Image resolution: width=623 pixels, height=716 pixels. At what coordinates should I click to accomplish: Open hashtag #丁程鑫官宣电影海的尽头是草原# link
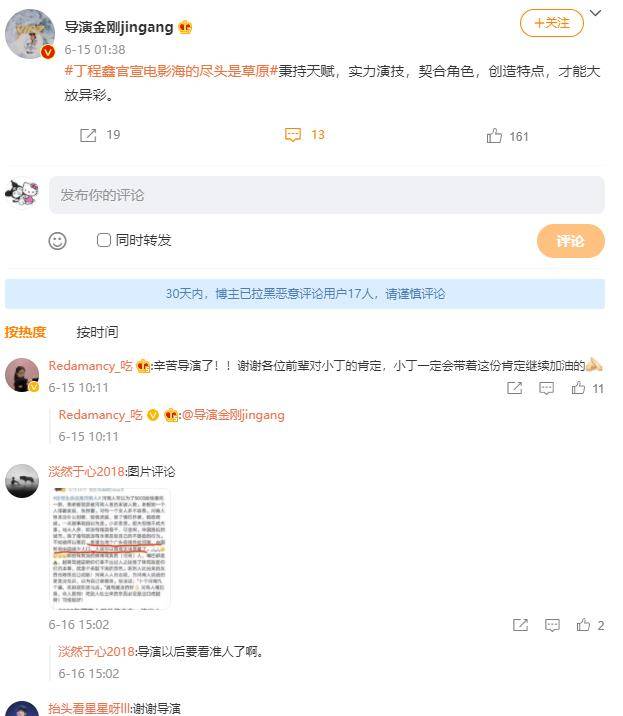coord(171,71)
